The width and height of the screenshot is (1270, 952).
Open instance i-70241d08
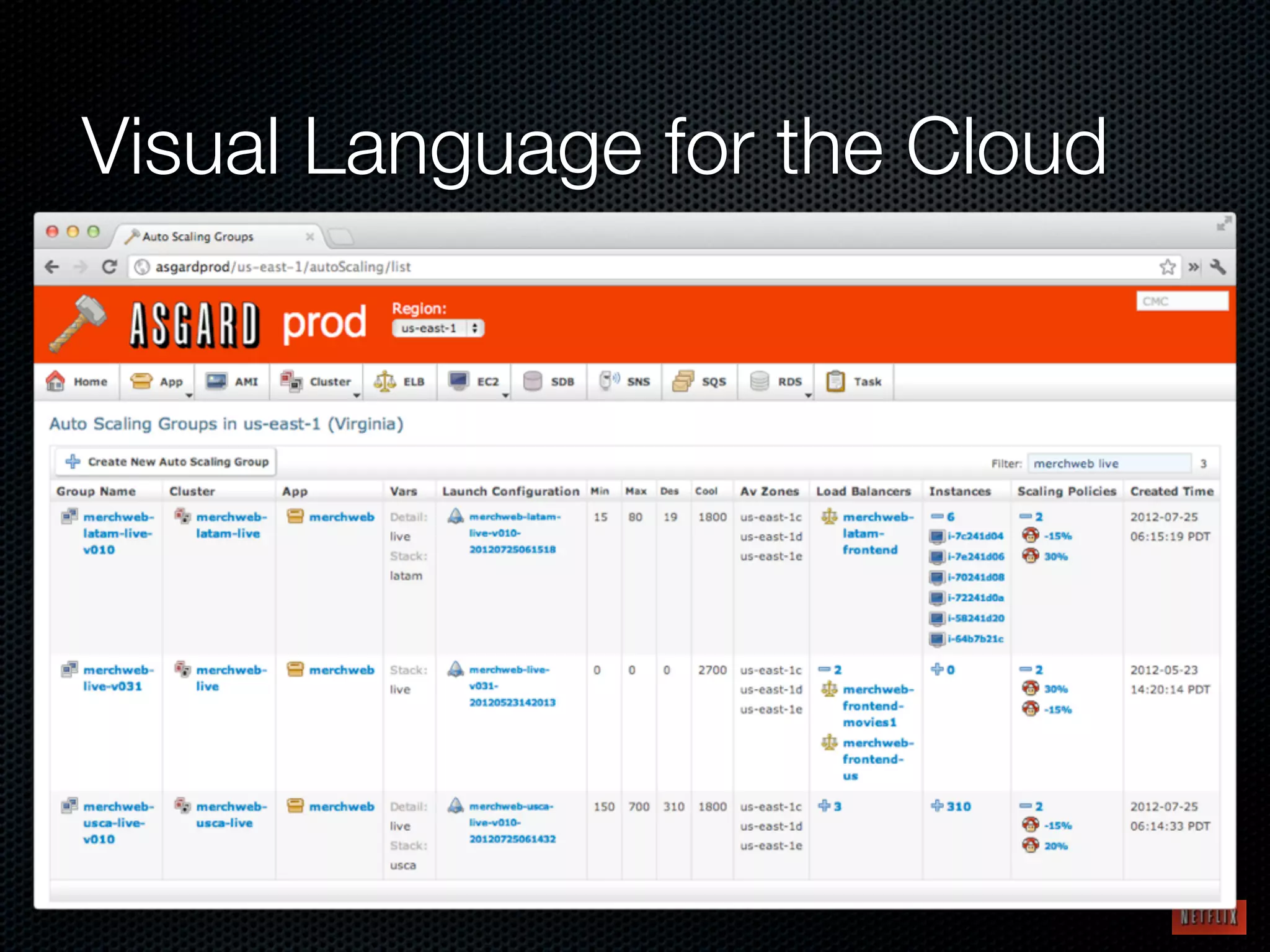pos(975,577)
